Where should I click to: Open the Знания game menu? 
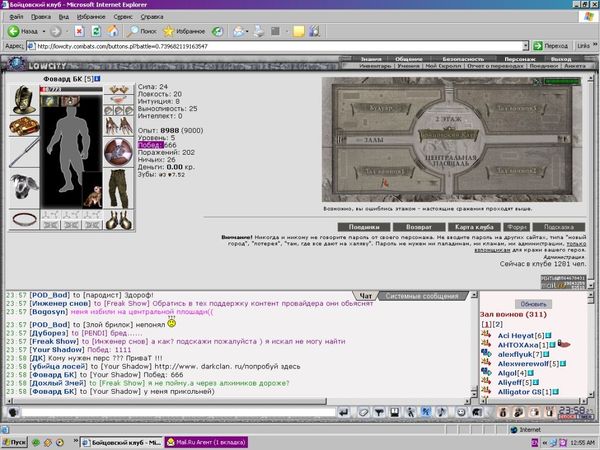coord(371,59)
